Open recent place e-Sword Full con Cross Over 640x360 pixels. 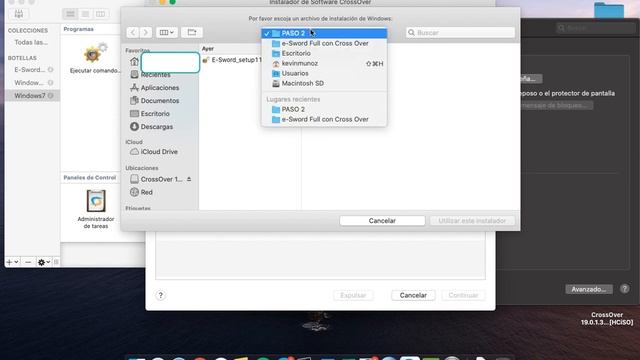pyautogui.click(x=324, y=119)
